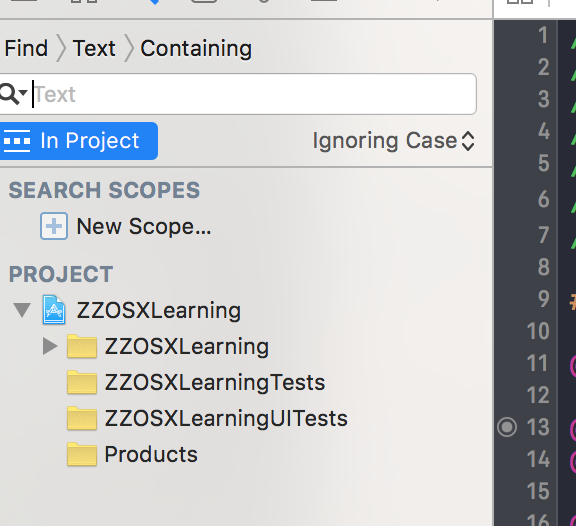Open the Find breadcrumb menu
576x526 pixels.
click(26, 48)
